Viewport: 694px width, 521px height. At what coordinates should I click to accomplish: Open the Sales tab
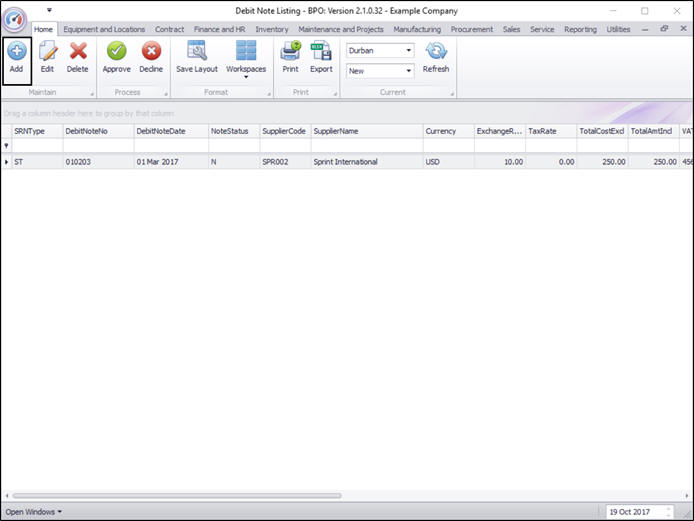pos(511,29)
